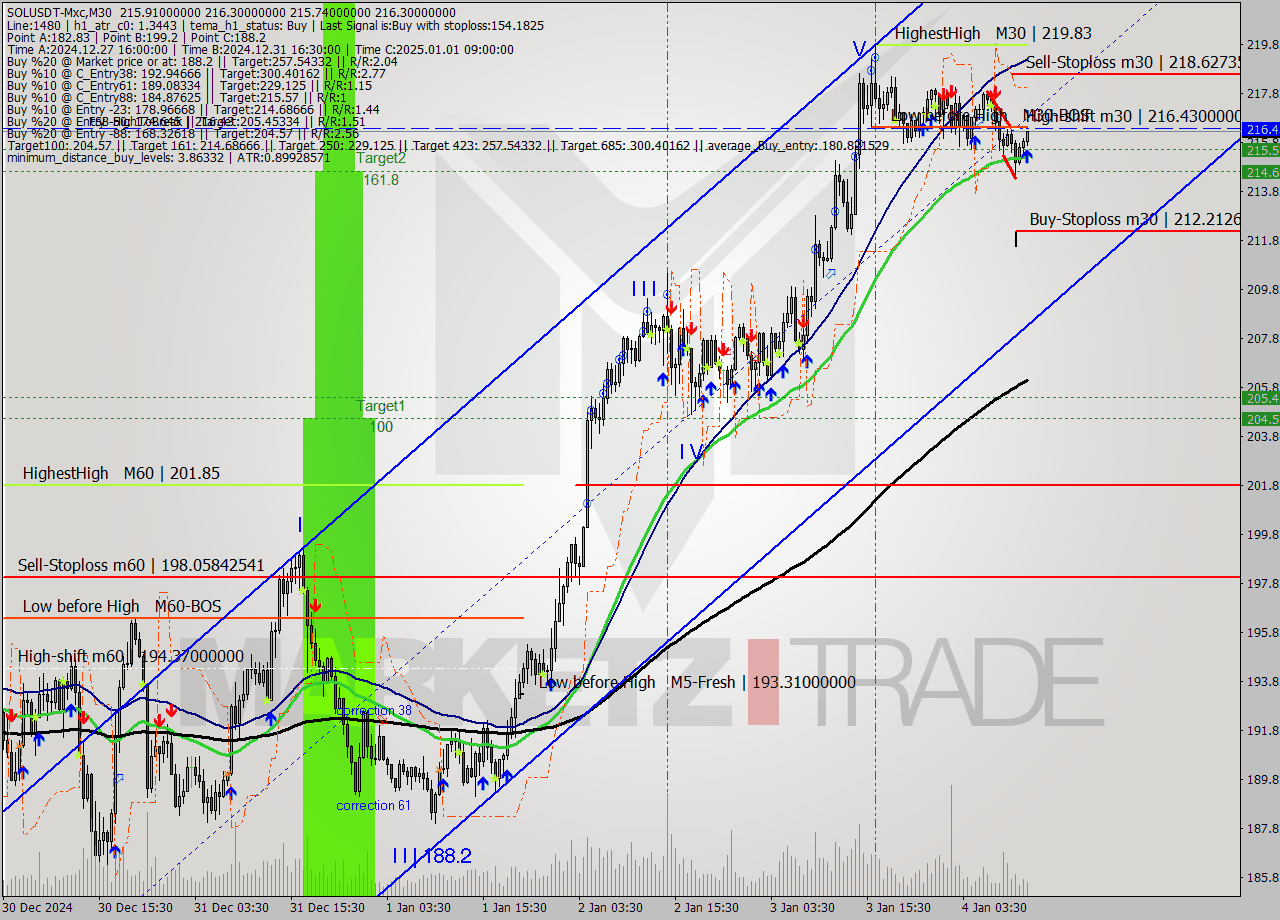Viewport: 1280px width, 920px height.
Task: Click the 'Buy %10 @ C_Entry38: 192.94666' line
Action: click(195, 74)
